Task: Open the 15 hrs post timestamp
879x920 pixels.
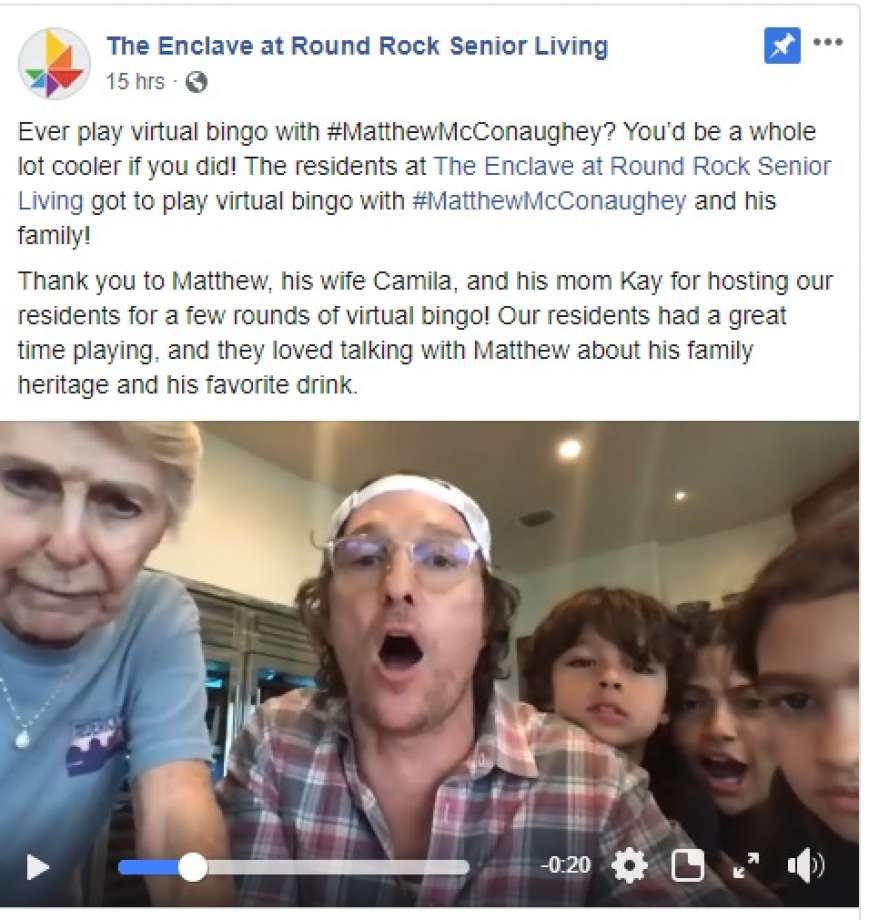Action: 135,82
